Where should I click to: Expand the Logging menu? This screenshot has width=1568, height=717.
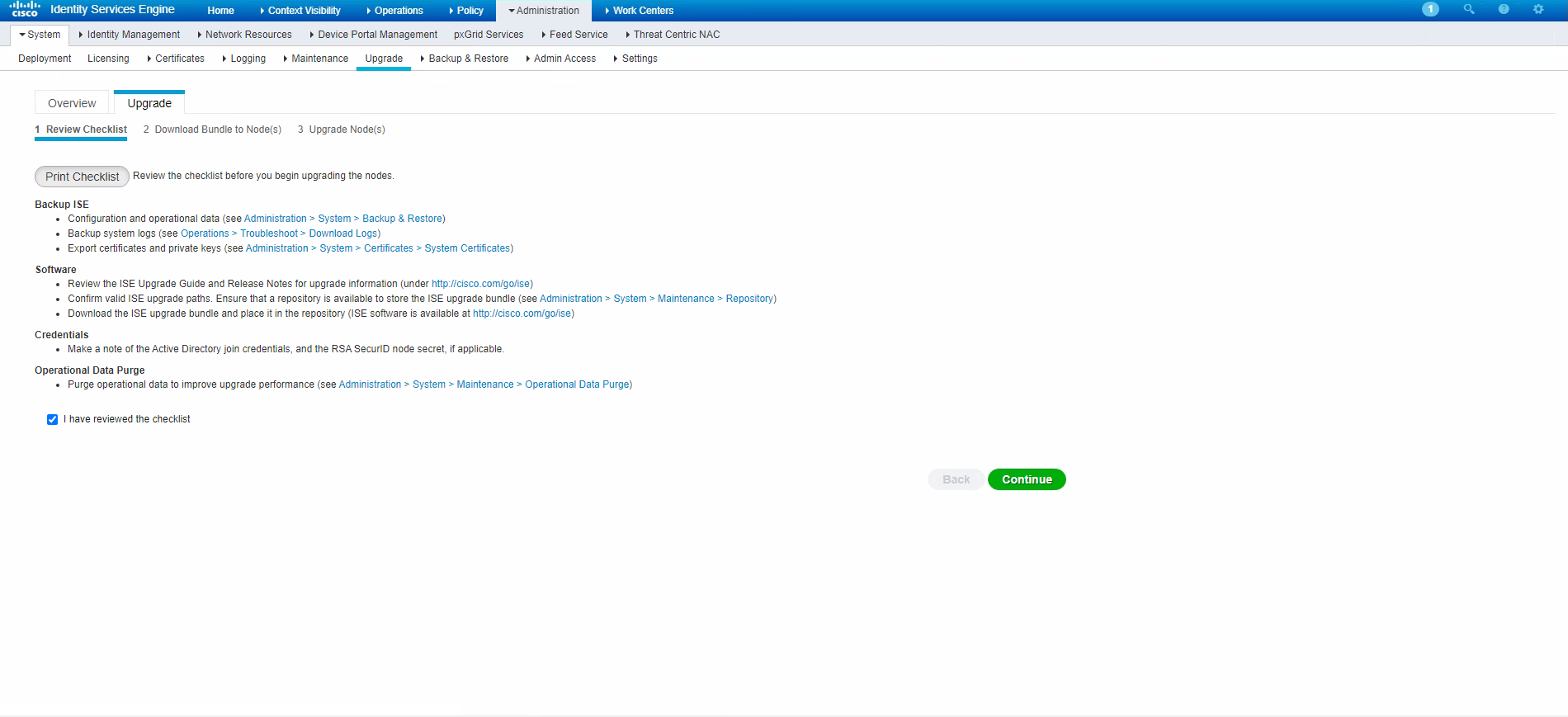[x=244, y=59]
